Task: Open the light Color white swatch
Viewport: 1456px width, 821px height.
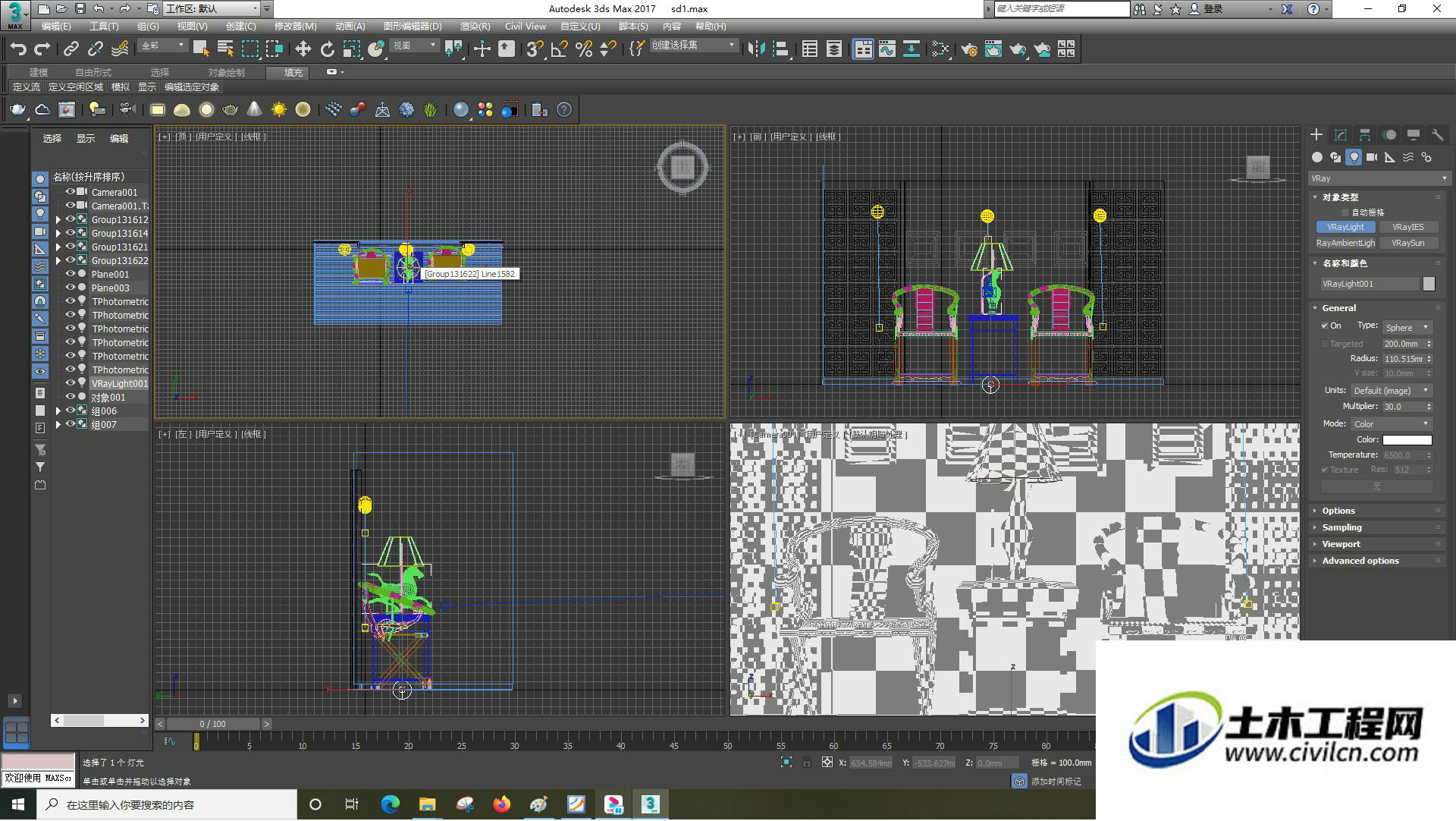Action: (1407, 439)
